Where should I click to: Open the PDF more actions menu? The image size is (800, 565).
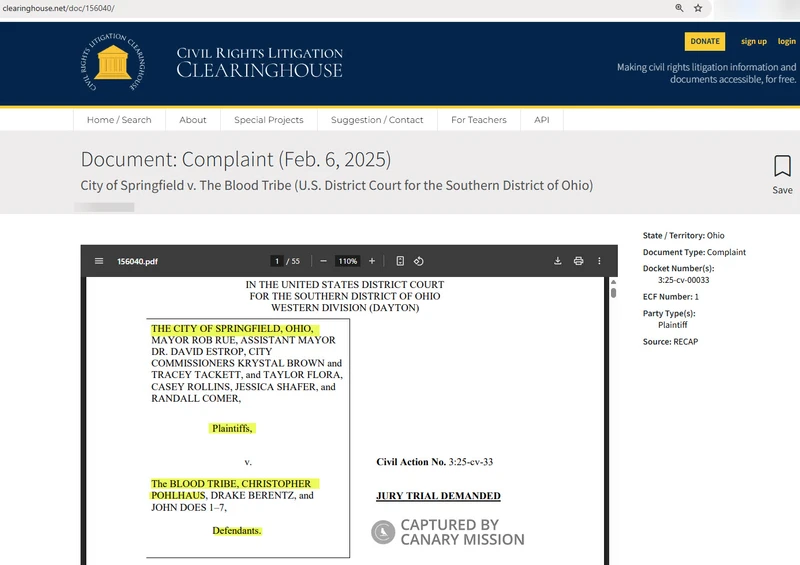[x=599, y=261]
